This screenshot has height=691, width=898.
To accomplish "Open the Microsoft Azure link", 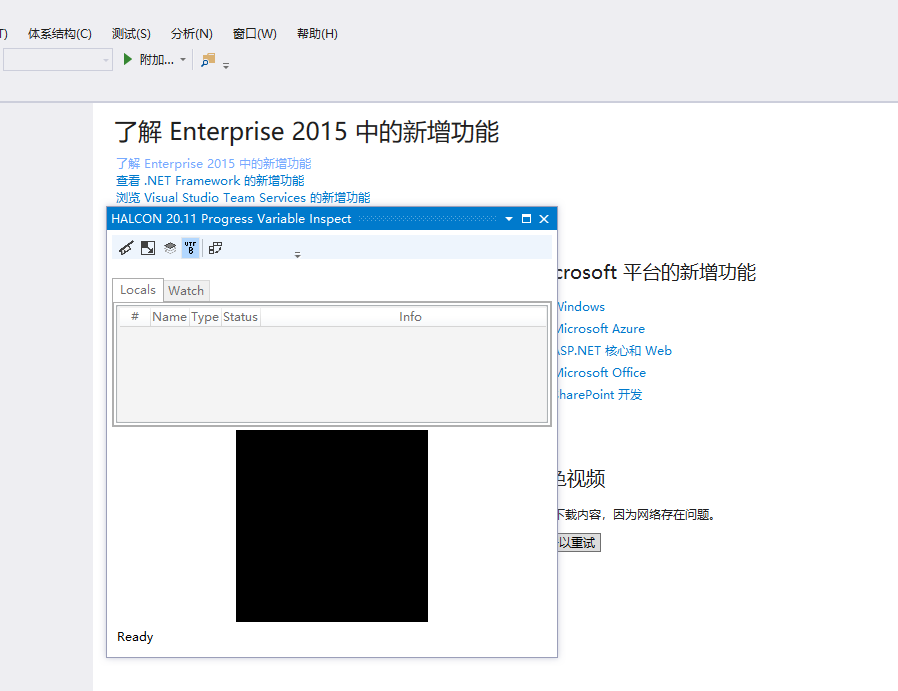I will coord(603,328).
